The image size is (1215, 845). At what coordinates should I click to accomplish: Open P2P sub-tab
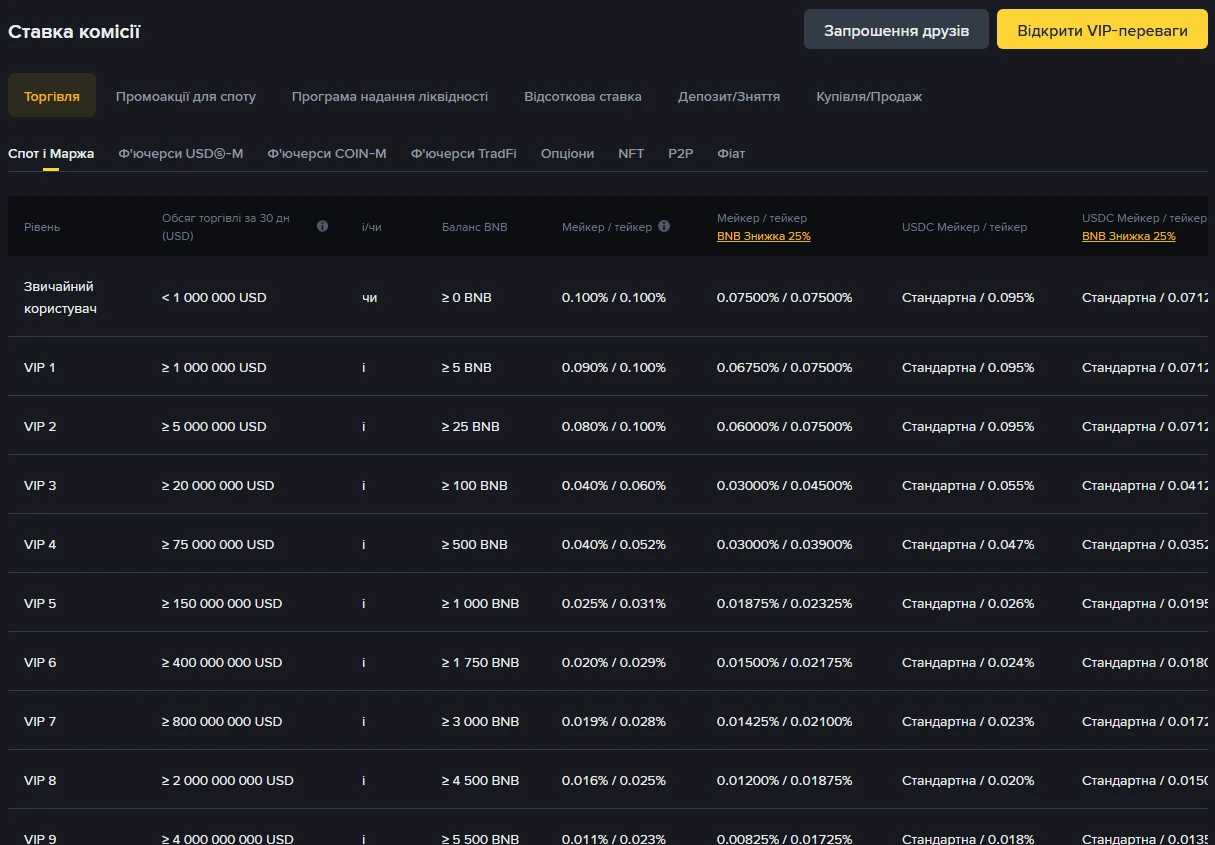[x=681, y=153]
